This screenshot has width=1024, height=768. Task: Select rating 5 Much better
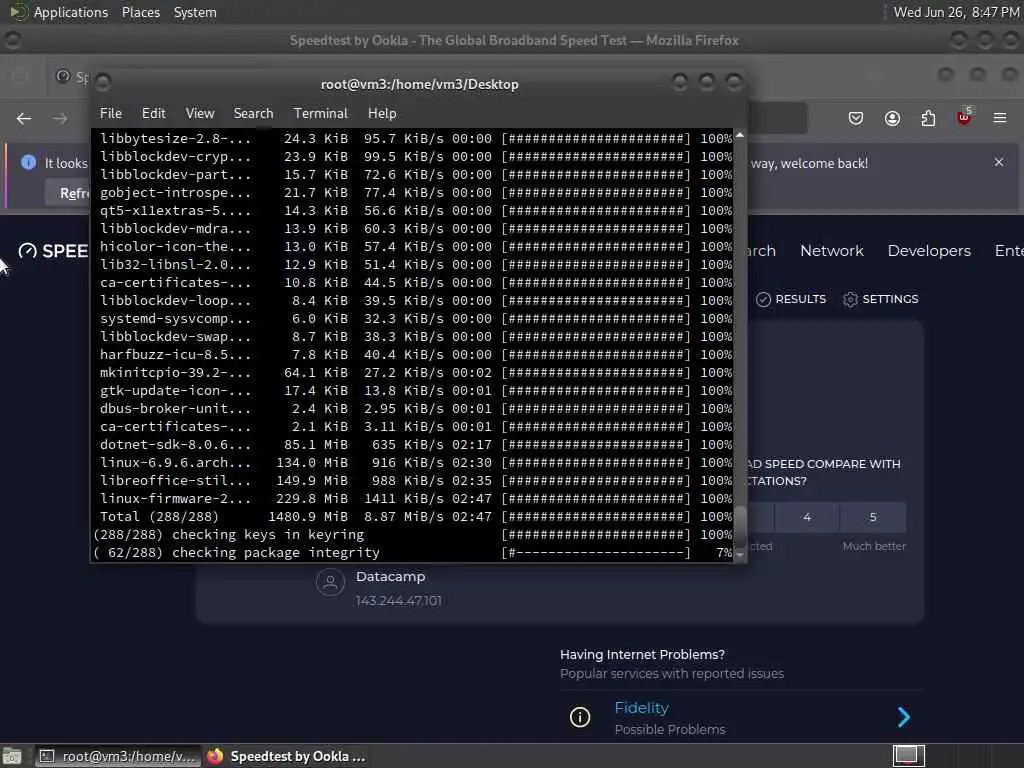tap(872, 517)
